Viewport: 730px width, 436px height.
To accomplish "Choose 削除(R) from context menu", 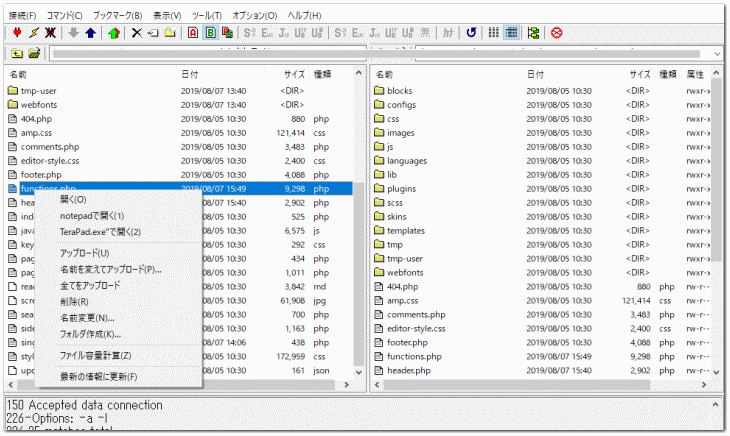I will (x=73, y=301).
